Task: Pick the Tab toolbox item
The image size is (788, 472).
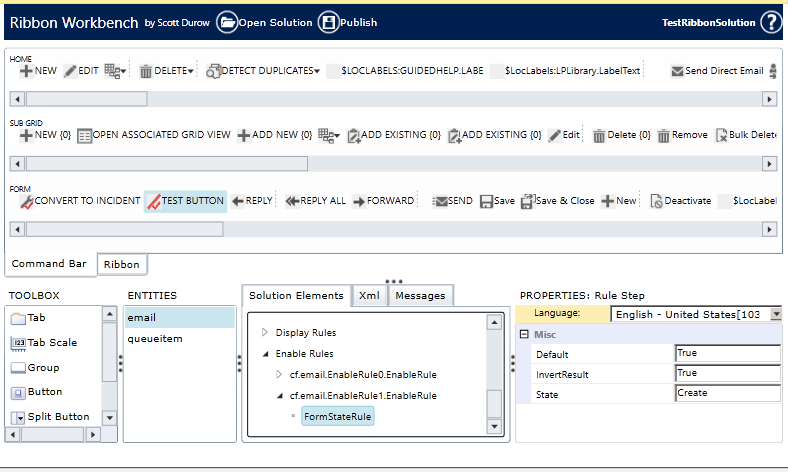Action: pyautogui.click(x=29, y=318)
